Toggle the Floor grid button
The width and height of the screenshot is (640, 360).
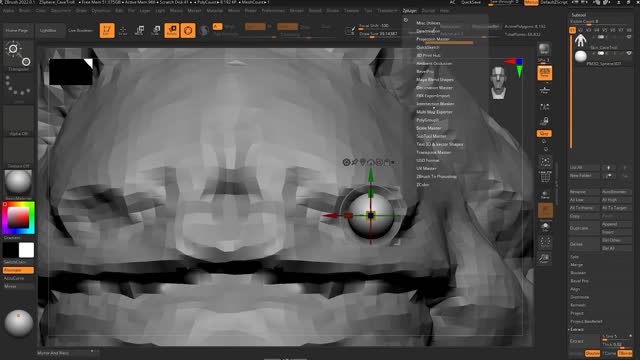(544, 90)
